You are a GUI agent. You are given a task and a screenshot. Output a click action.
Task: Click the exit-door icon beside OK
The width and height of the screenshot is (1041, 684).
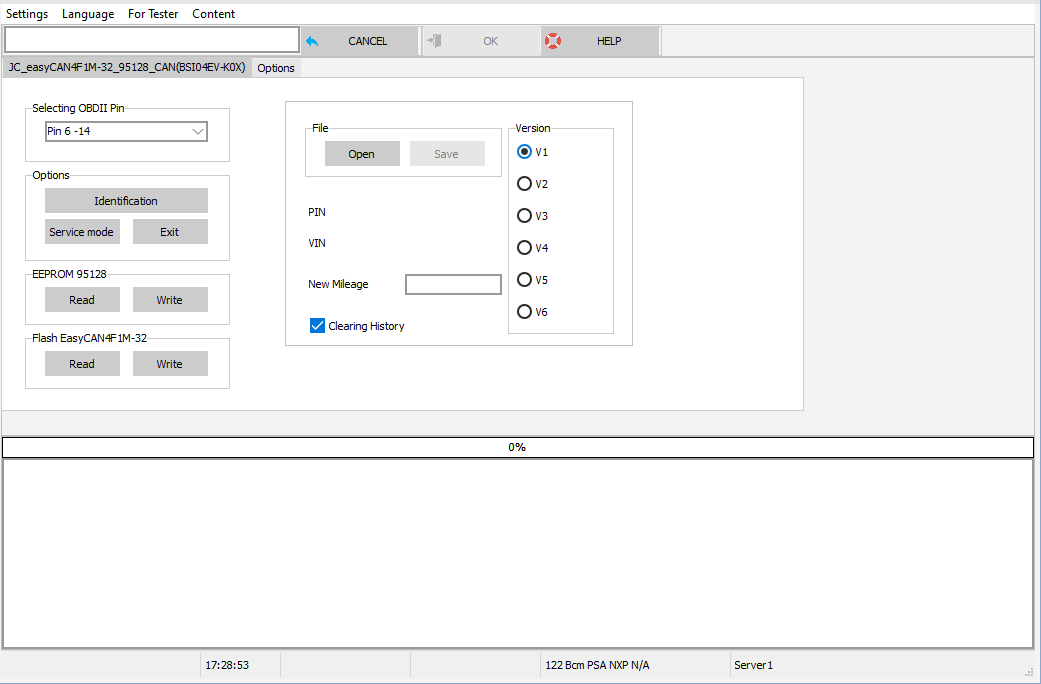(435, 40)
